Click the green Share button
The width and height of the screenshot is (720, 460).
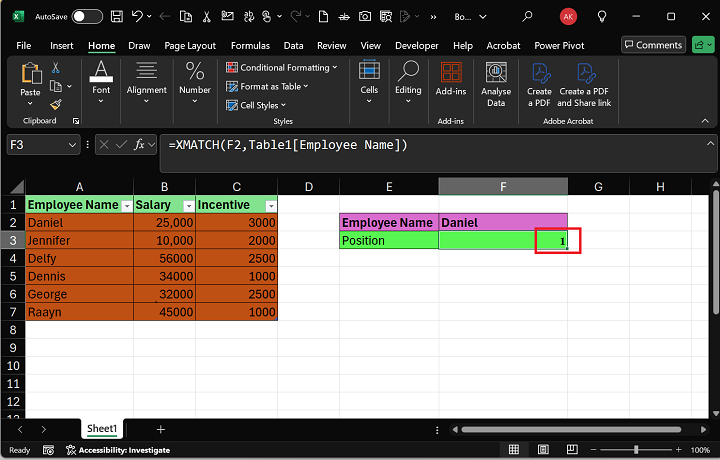(x=703, y=45)
